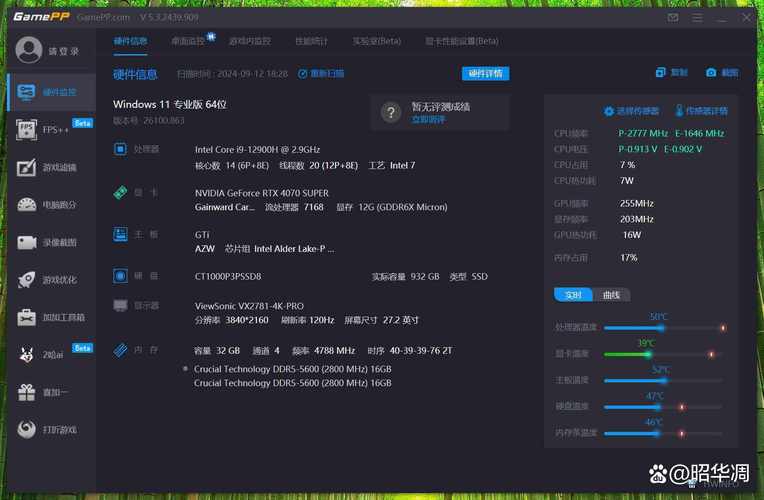Click ViewSonic VX2781-4K-PRO monitor name
The image size is (764, 500).
point(249,306)
